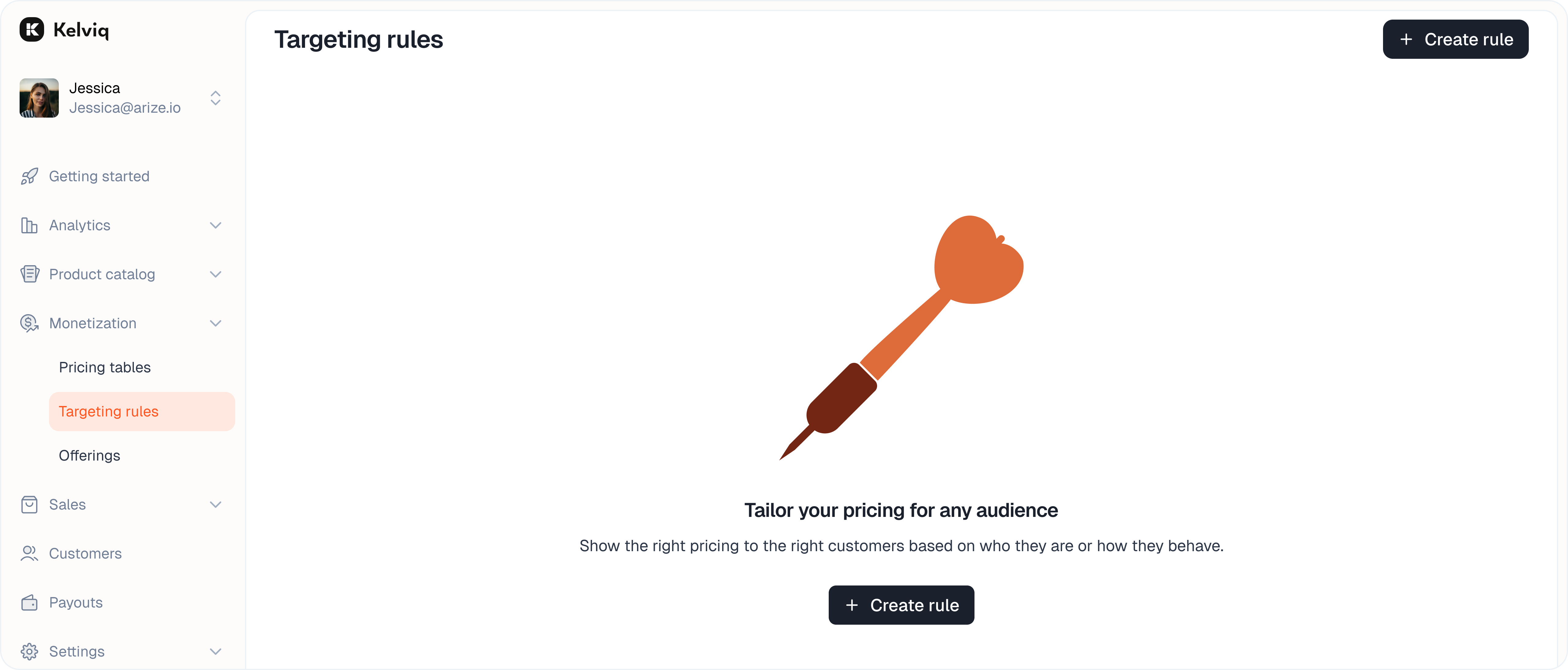
Task: Expand the Analytics section chevron
Action: [x=216, y=225]
